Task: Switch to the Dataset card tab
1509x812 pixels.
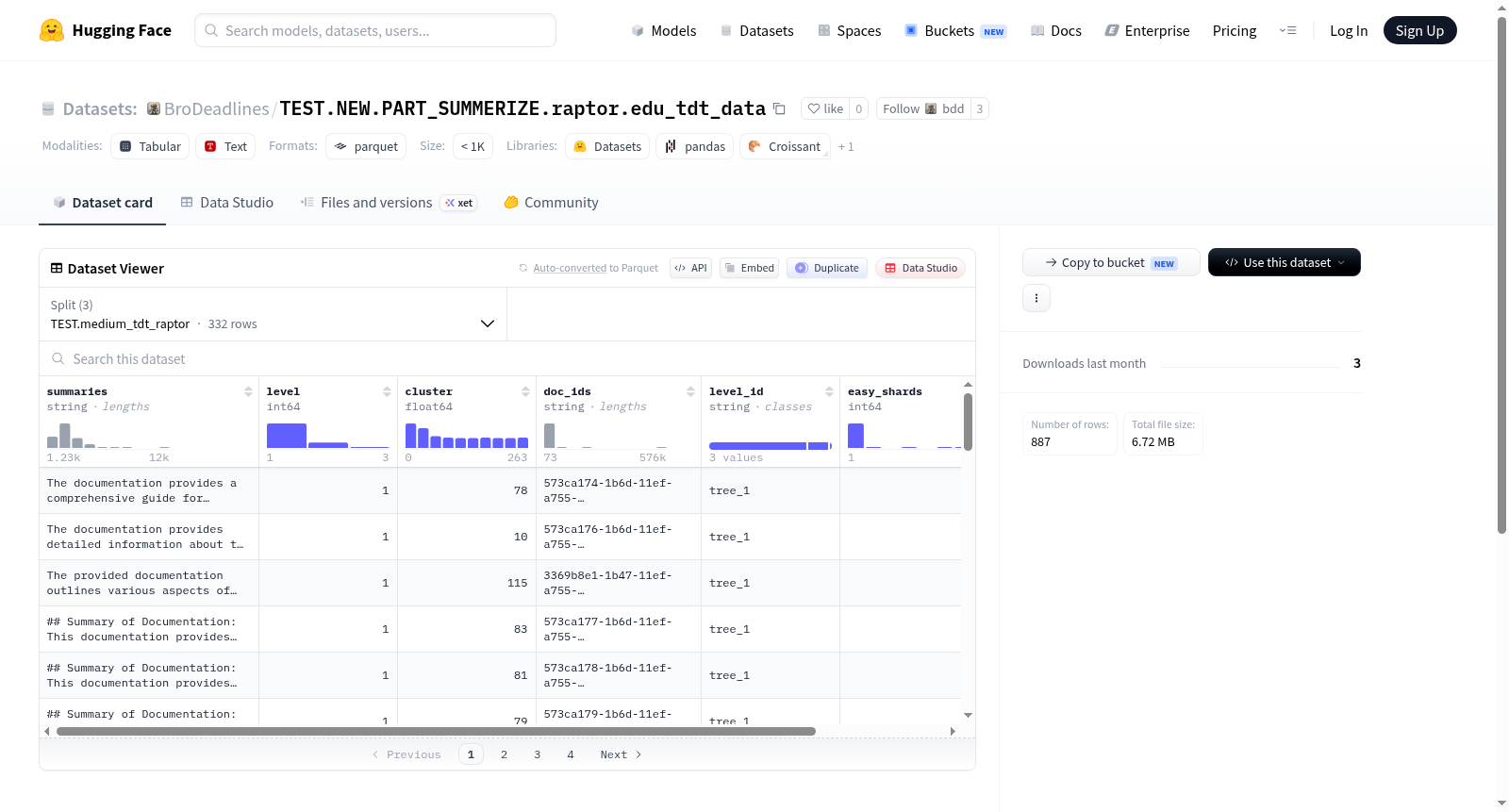Action: [x=102, y=202]
